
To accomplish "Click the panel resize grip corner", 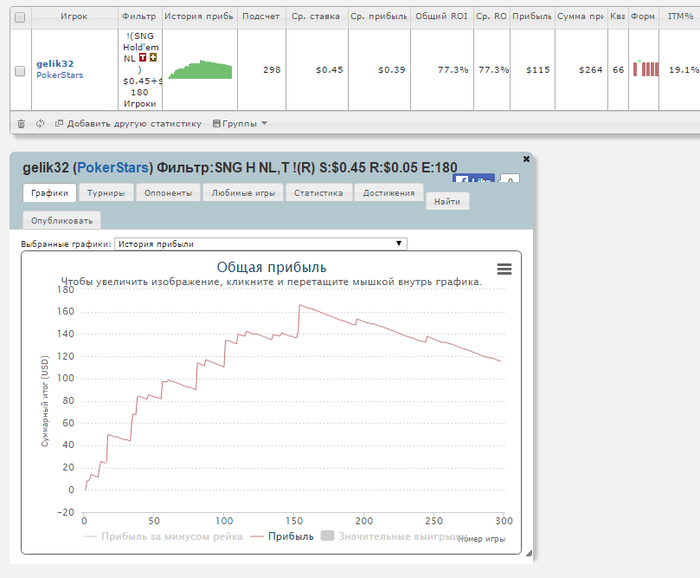I will coord(529,553).
